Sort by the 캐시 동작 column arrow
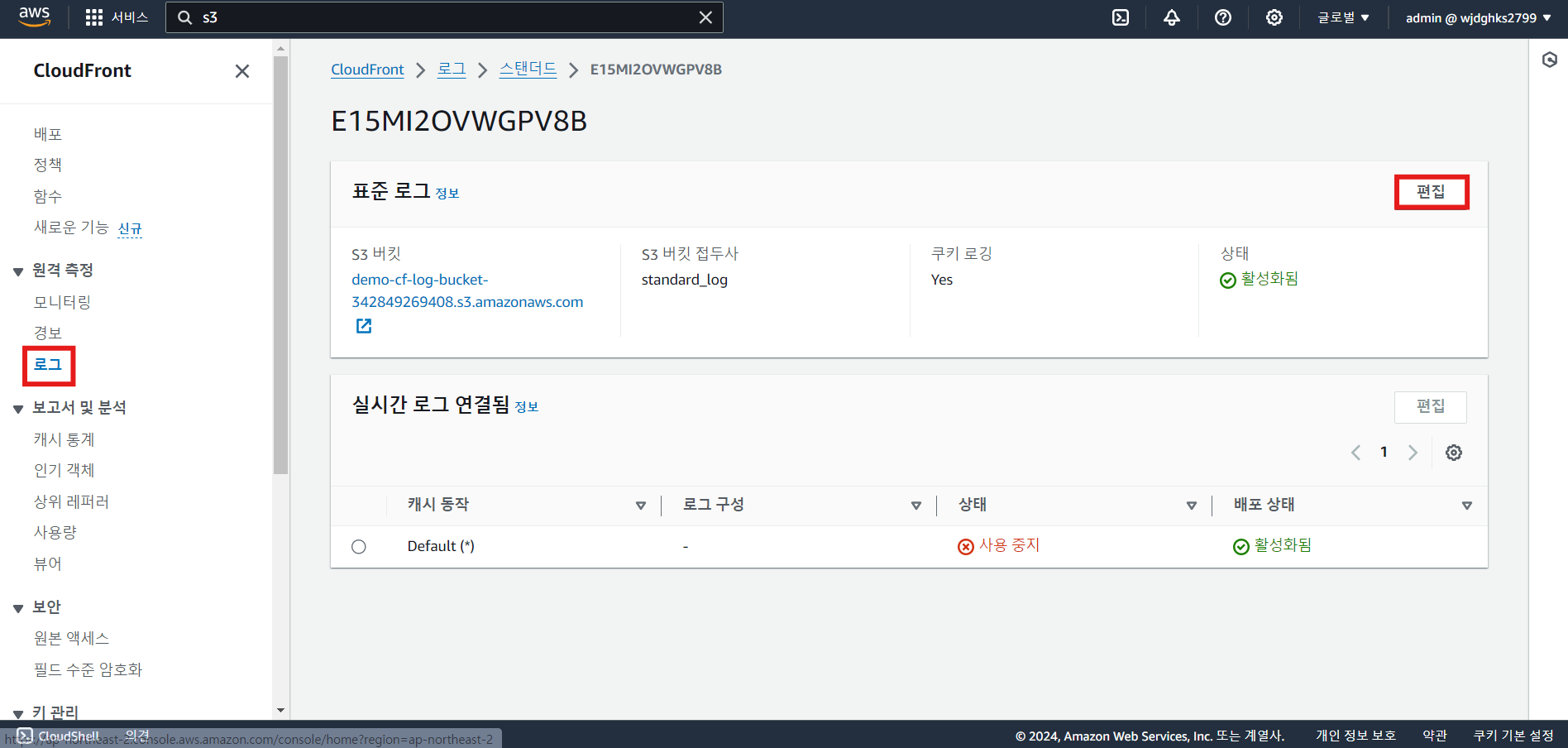The height and width of the screenshot is (748, 1568). click(x=641, y=506)
